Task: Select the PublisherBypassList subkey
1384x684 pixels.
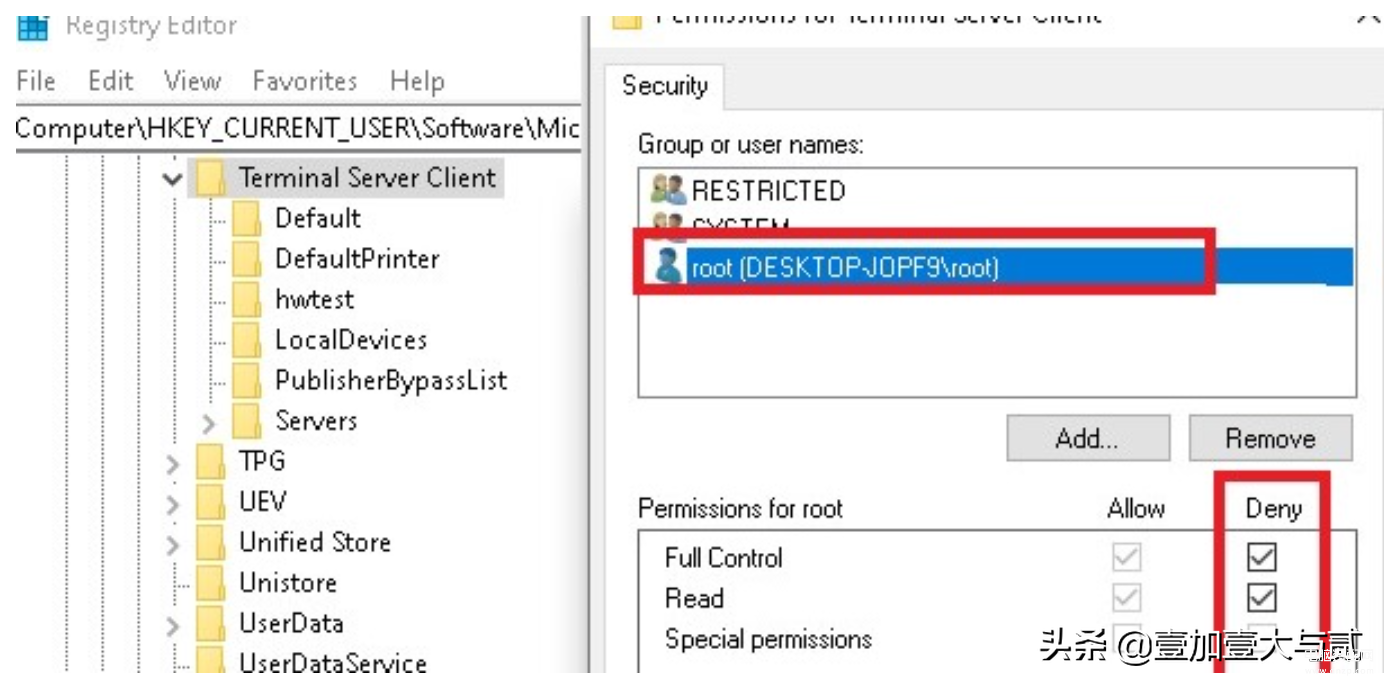Action: coord(391,380)
